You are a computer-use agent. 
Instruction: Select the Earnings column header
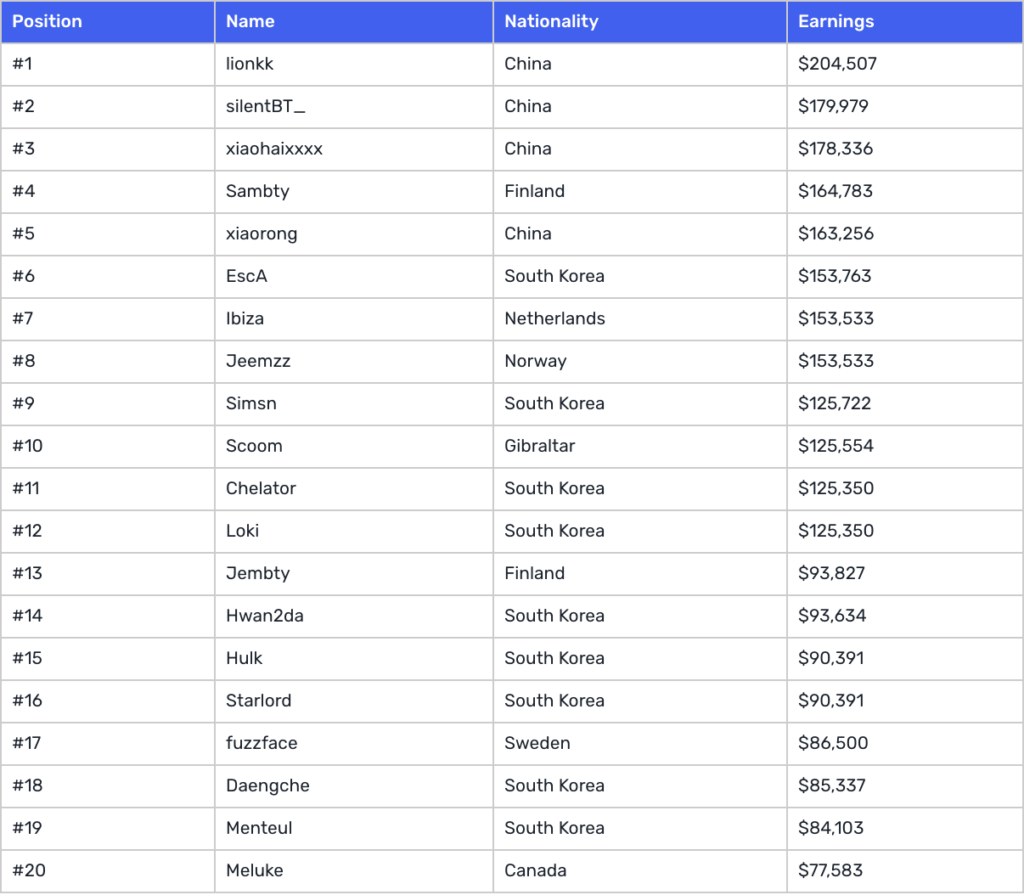click(x=836, y=21)
